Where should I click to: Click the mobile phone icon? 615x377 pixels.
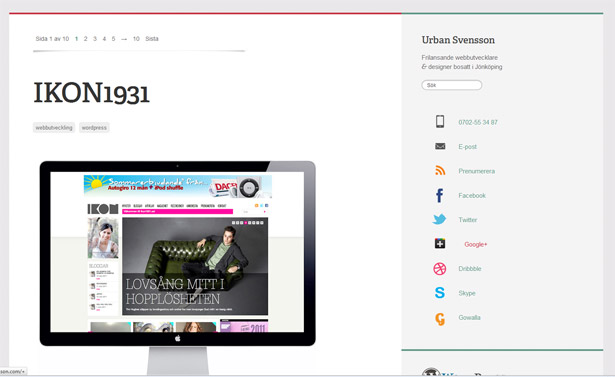(x=440, y=122)
